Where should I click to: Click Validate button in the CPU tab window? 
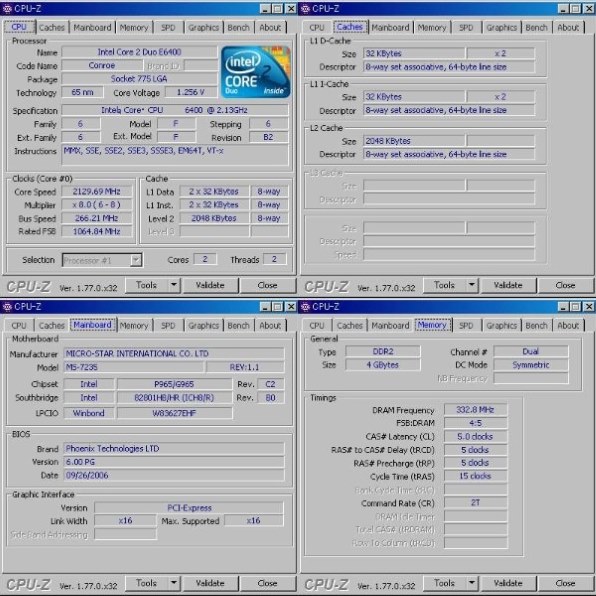pos(210,285)
